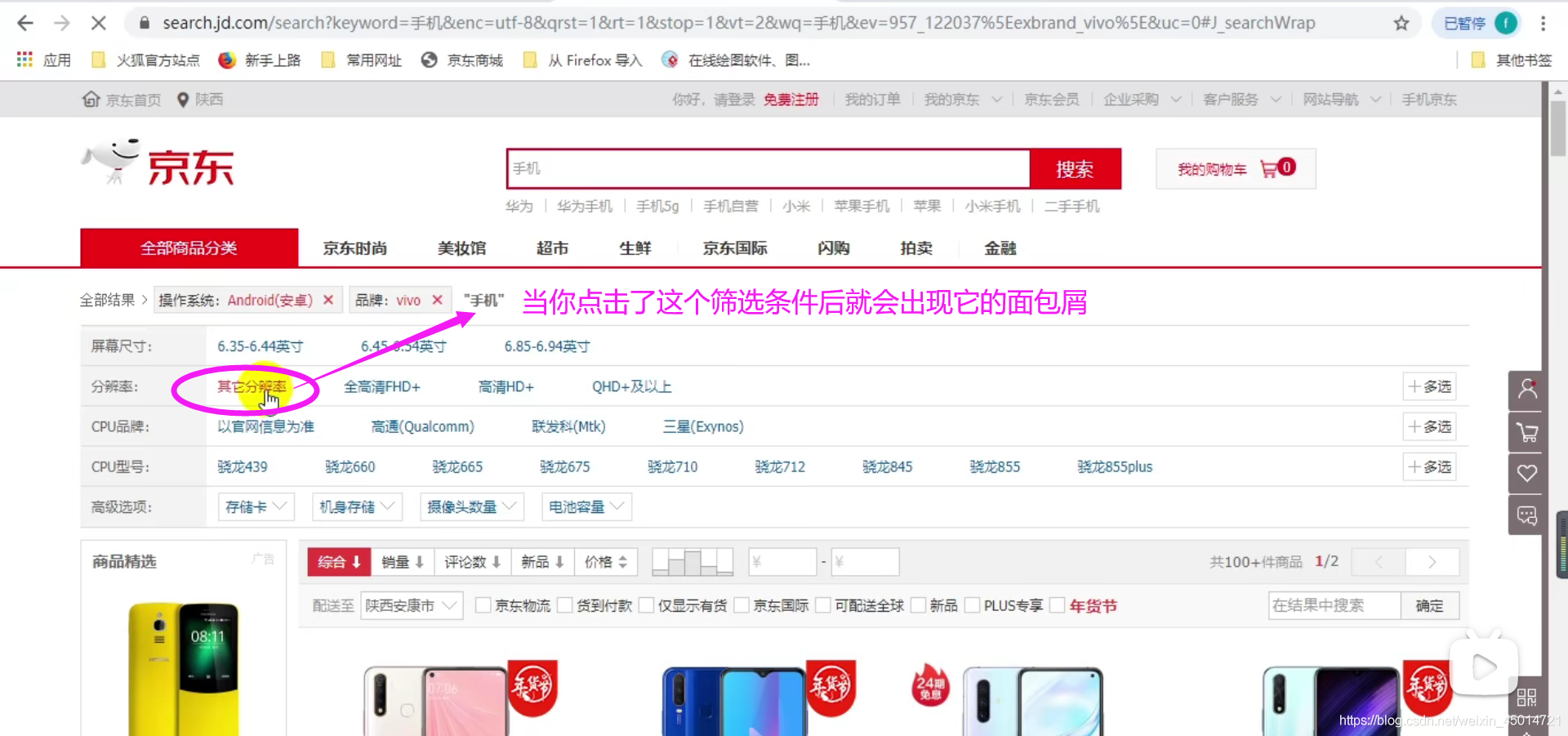The height and width of the screenshot is (736, 1568).
Task: Click the 手机 search input field
Action: [768, 169]
